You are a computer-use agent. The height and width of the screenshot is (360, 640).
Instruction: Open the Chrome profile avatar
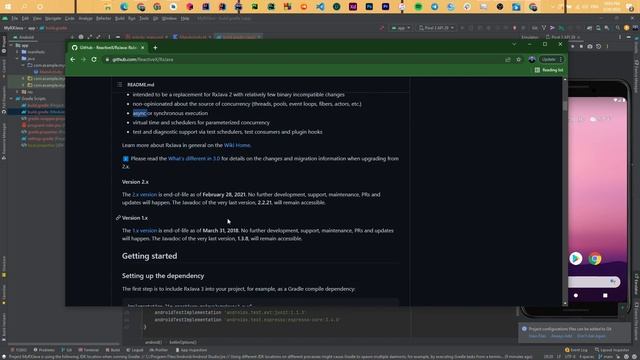click(x=531, y=60)
